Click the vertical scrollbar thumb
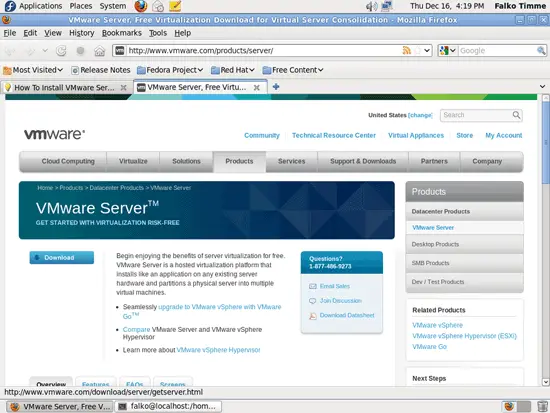 pyautogui.click(x=545, y=142)
